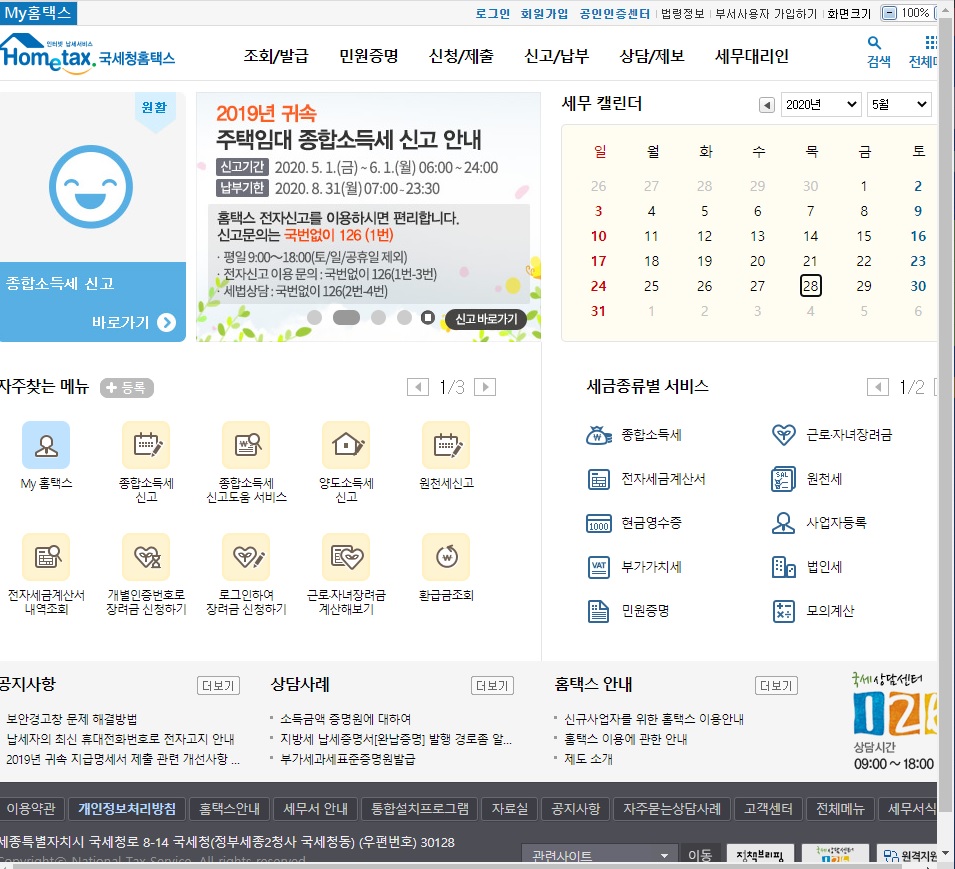The image size is (955, 869).
Task: Open the 세무대리인 menu
Action: point(752,56)
